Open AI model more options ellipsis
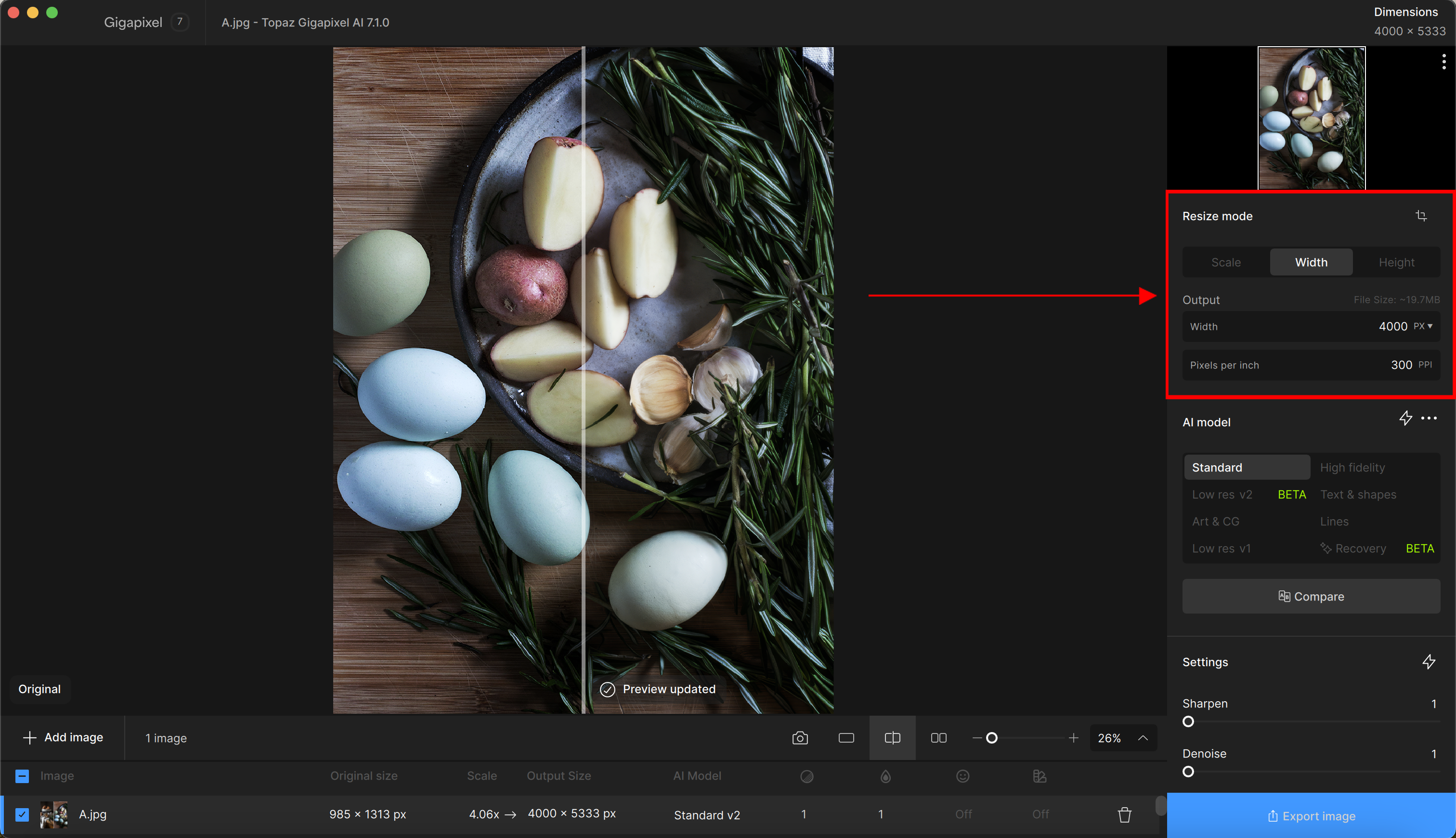This screenshot has height=838, width=1456. (1429, 419)
